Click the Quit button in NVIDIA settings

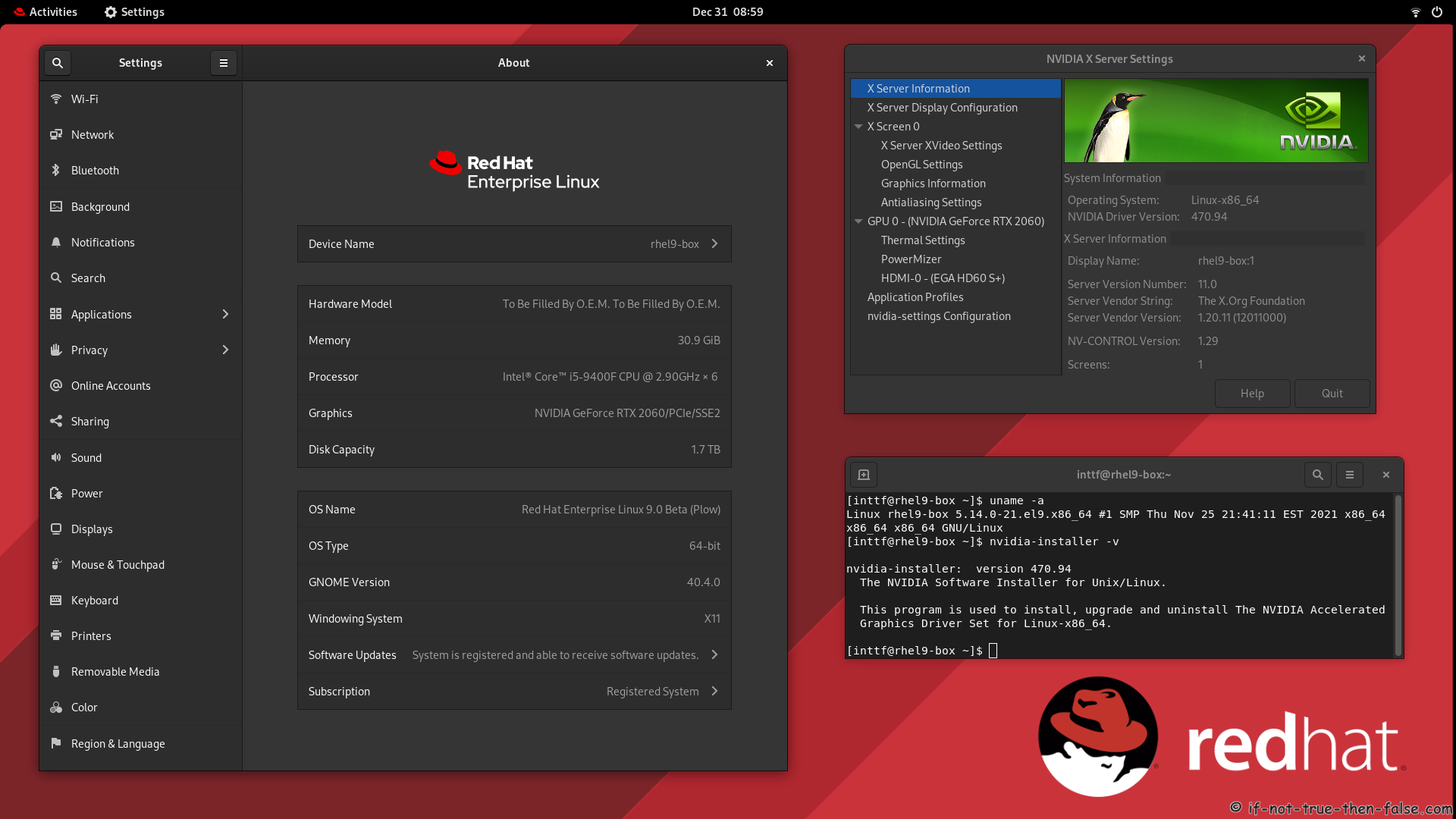tap(1332, 394)
